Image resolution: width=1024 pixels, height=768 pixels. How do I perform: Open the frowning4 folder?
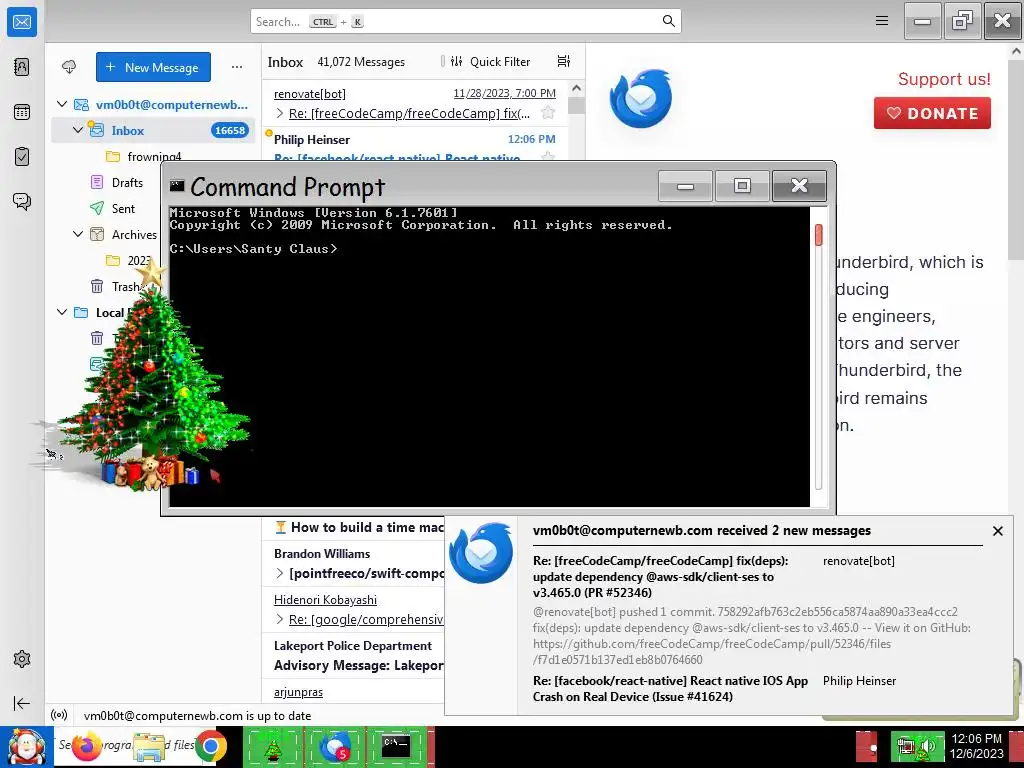(154, 156)
